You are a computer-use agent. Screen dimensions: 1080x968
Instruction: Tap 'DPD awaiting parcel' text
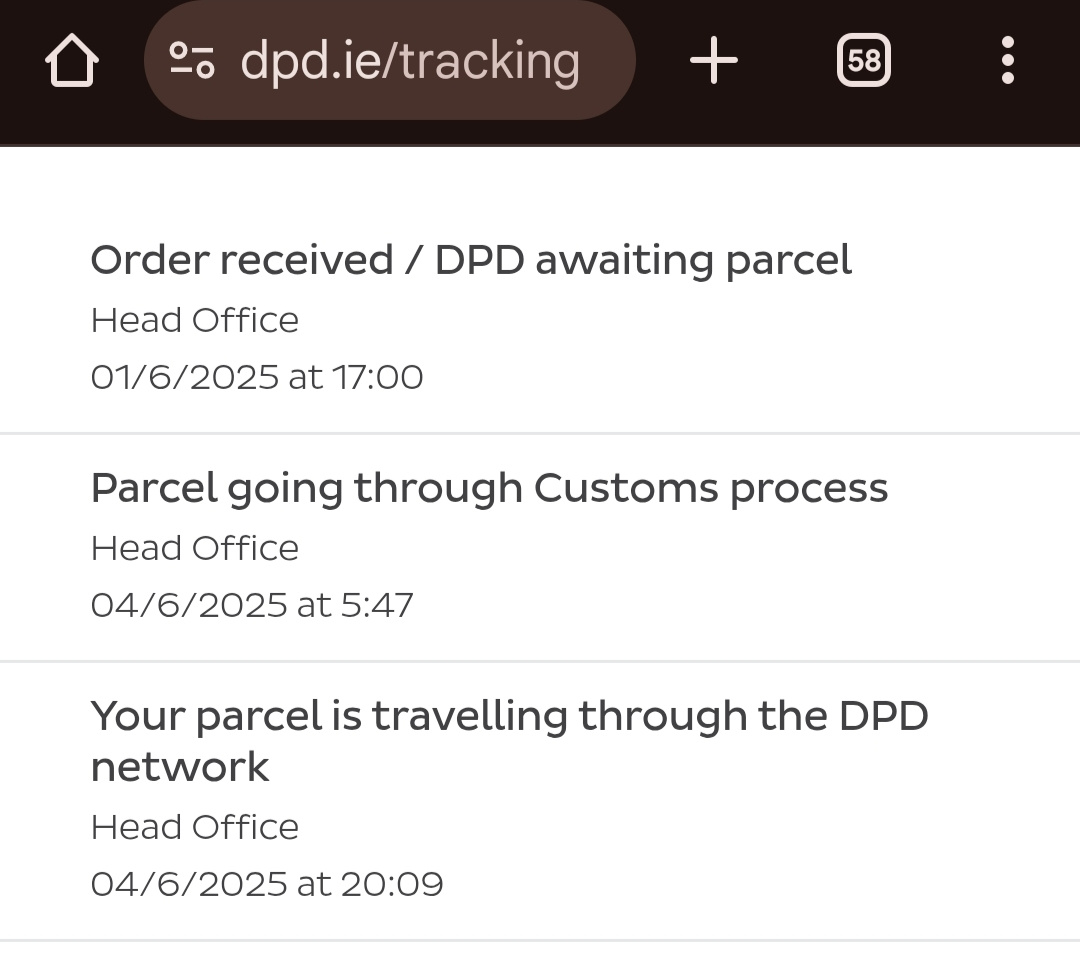(643, 260)
